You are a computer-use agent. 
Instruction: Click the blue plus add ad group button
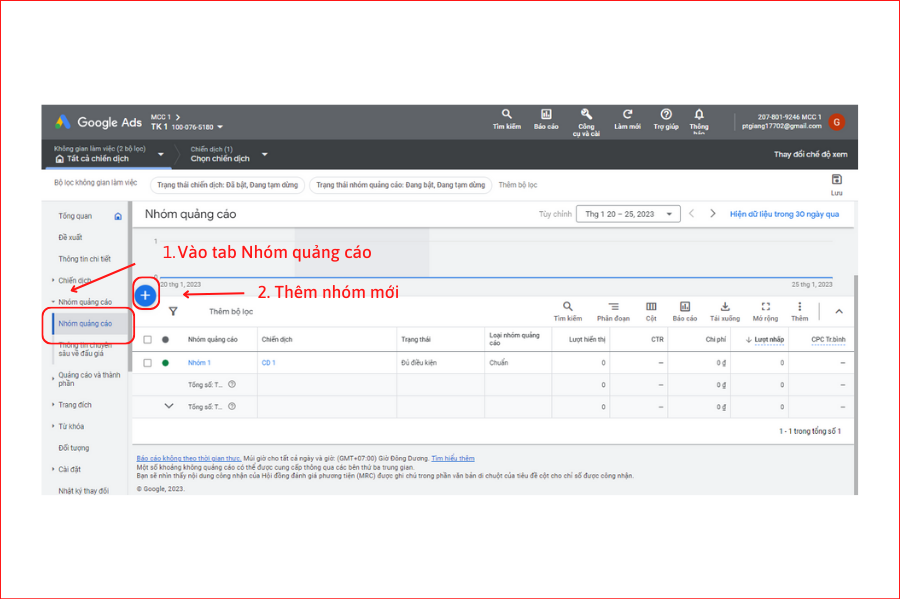point(145,295)
